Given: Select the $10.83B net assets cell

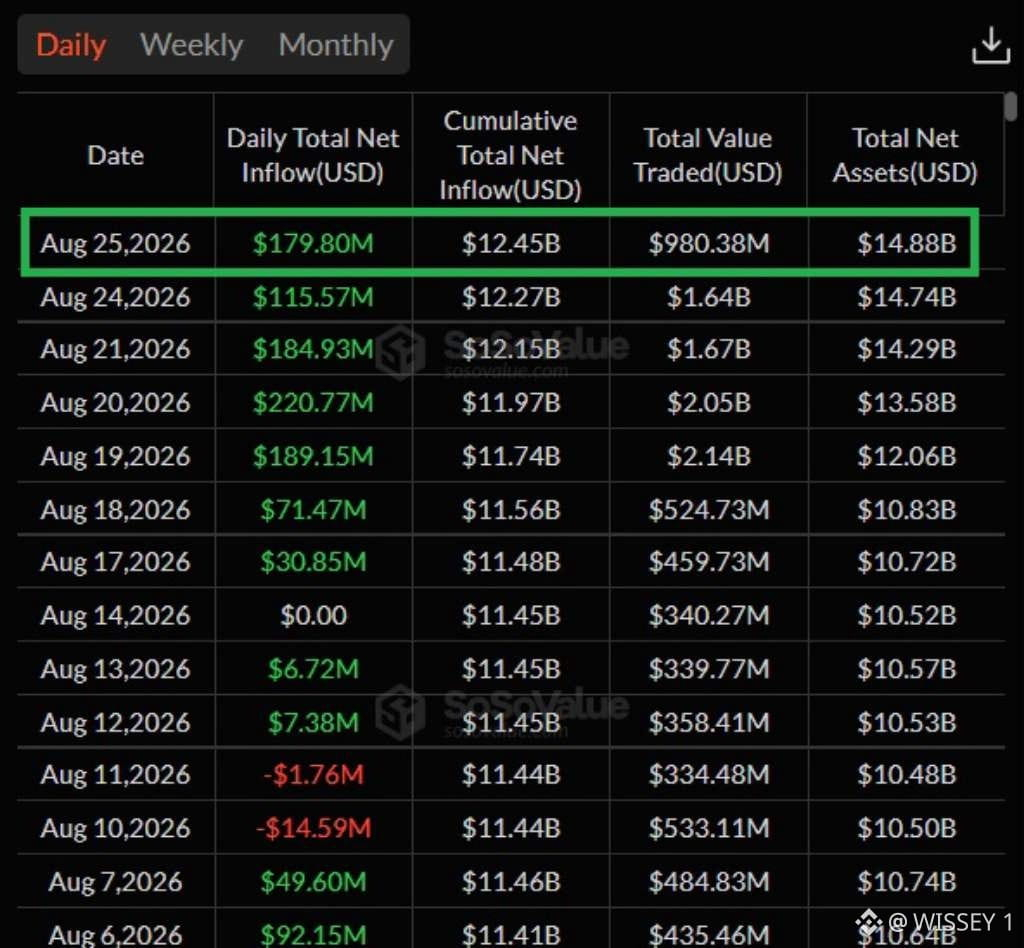Looking at the screenshot, I should [906, 510].
